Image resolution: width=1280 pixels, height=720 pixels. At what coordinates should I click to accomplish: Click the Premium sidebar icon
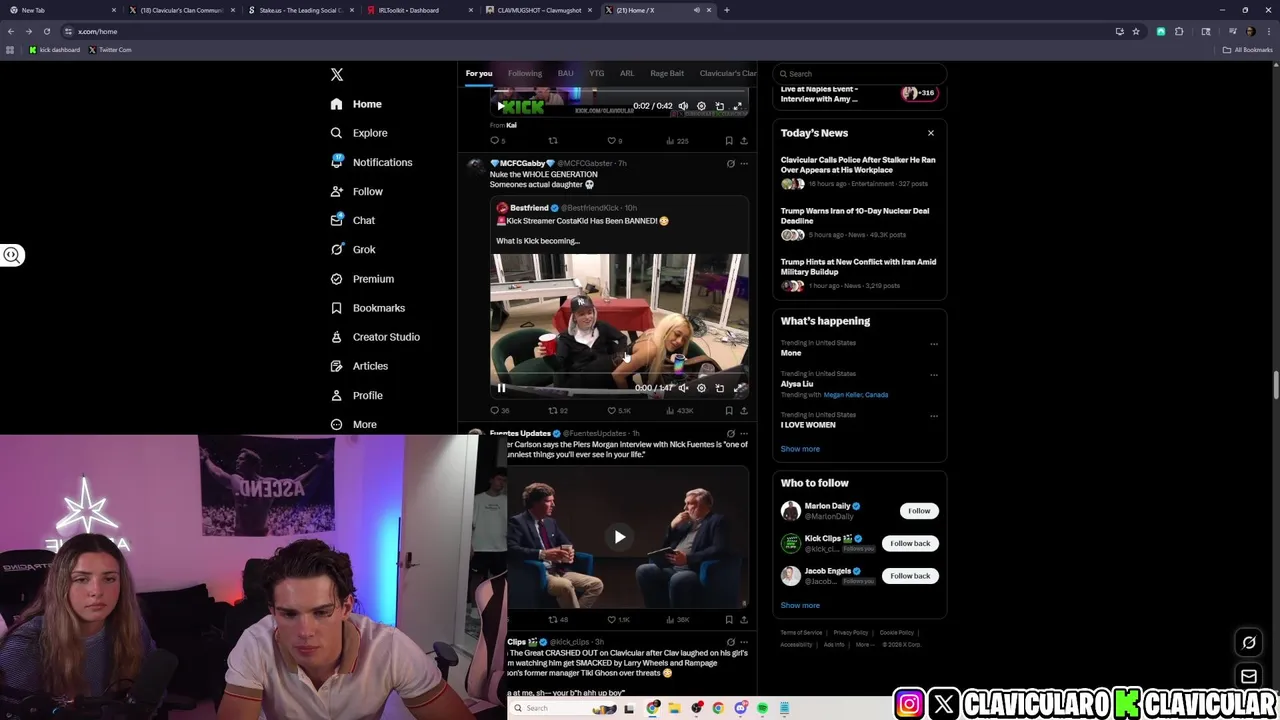tap(337, 279)
